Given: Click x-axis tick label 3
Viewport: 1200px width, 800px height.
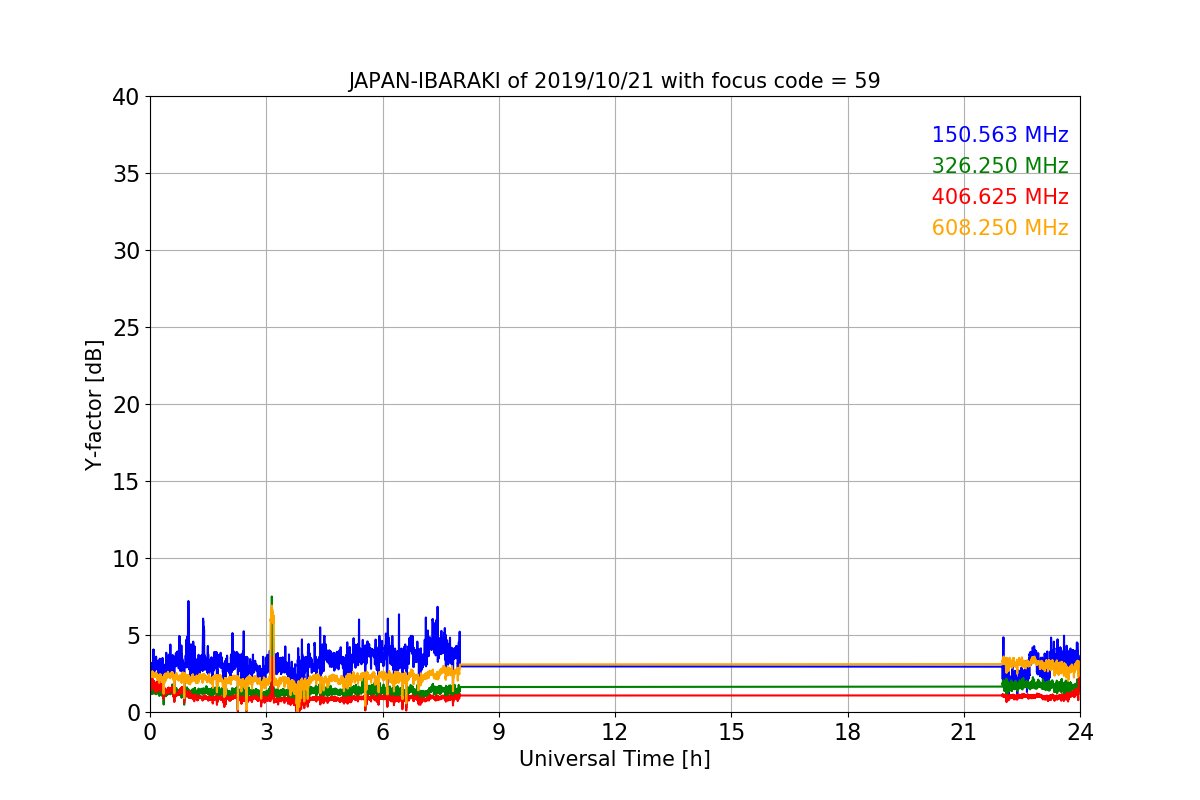Looking at the screenshot, I should (x=266, y=732).
